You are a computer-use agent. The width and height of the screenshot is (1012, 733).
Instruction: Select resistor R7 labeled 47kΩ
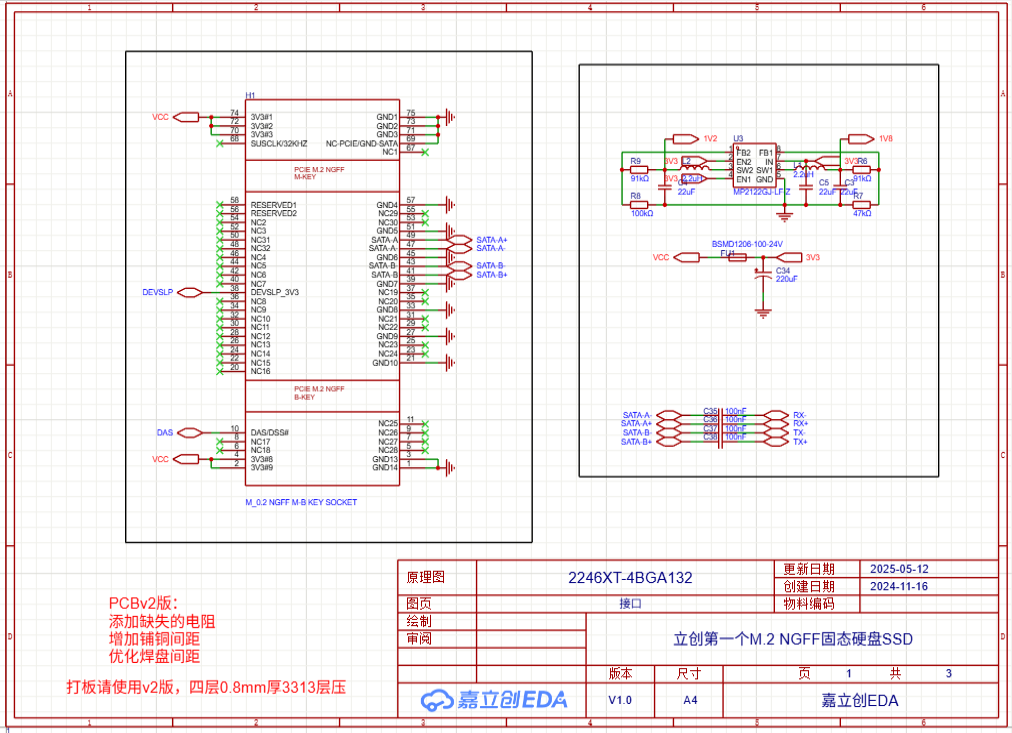point(861,203)
